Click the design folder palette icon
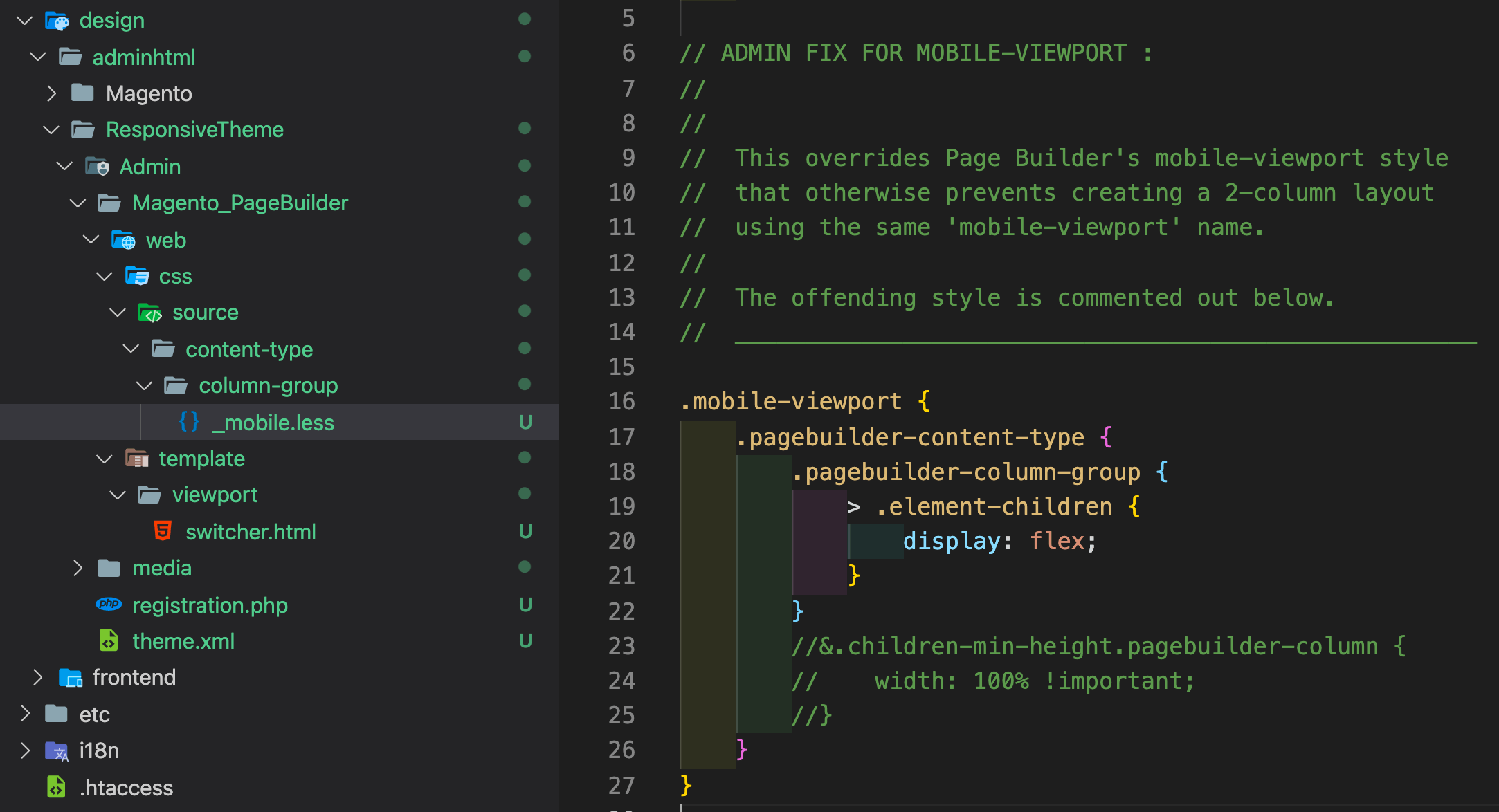This screenshot has width=1499, height=812. click(57, 21)
